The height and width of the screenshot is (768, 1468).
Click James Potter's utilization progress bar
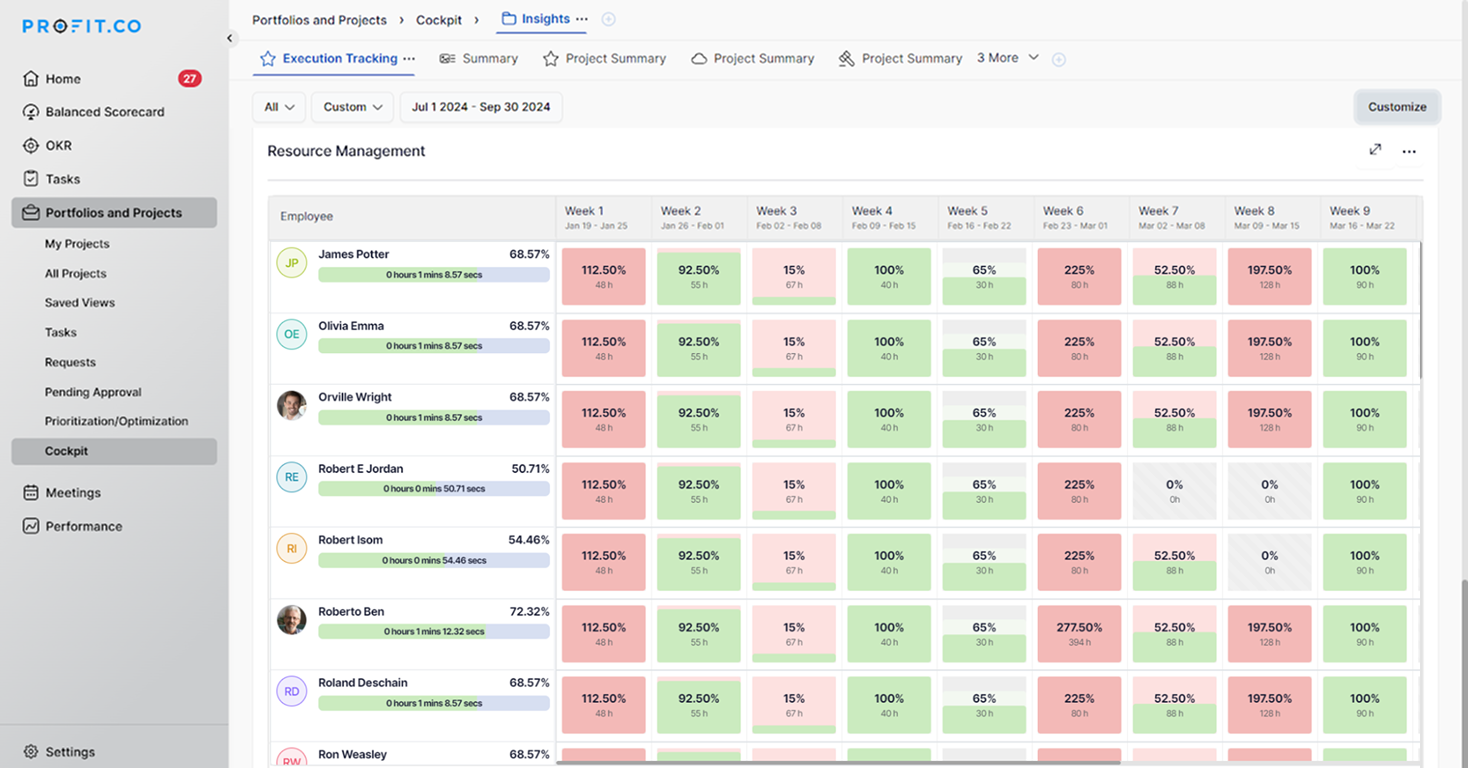click(x=433, y=275)
